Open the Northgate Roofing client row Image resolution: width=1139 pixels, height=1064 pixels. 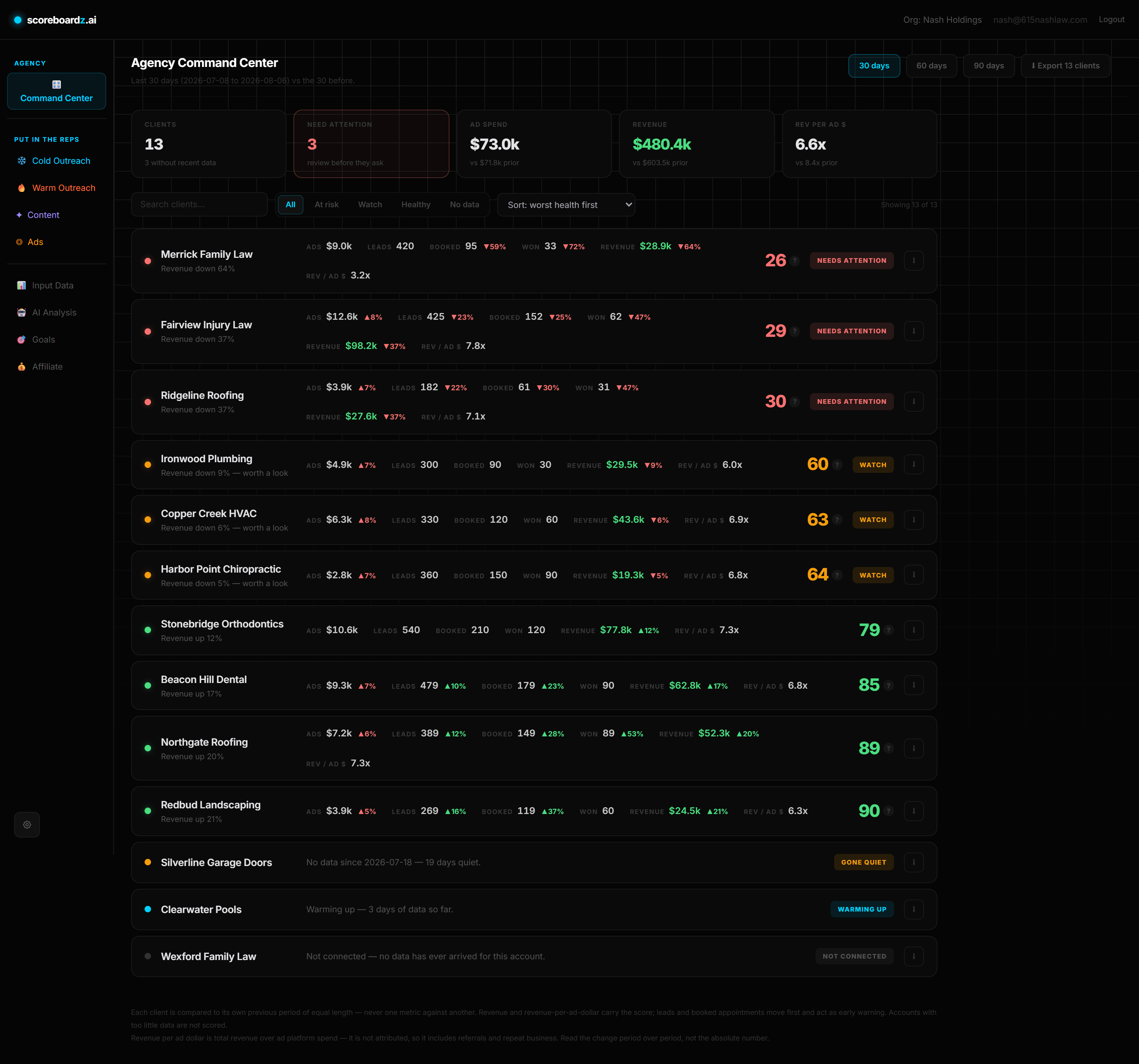coord(534,748)
